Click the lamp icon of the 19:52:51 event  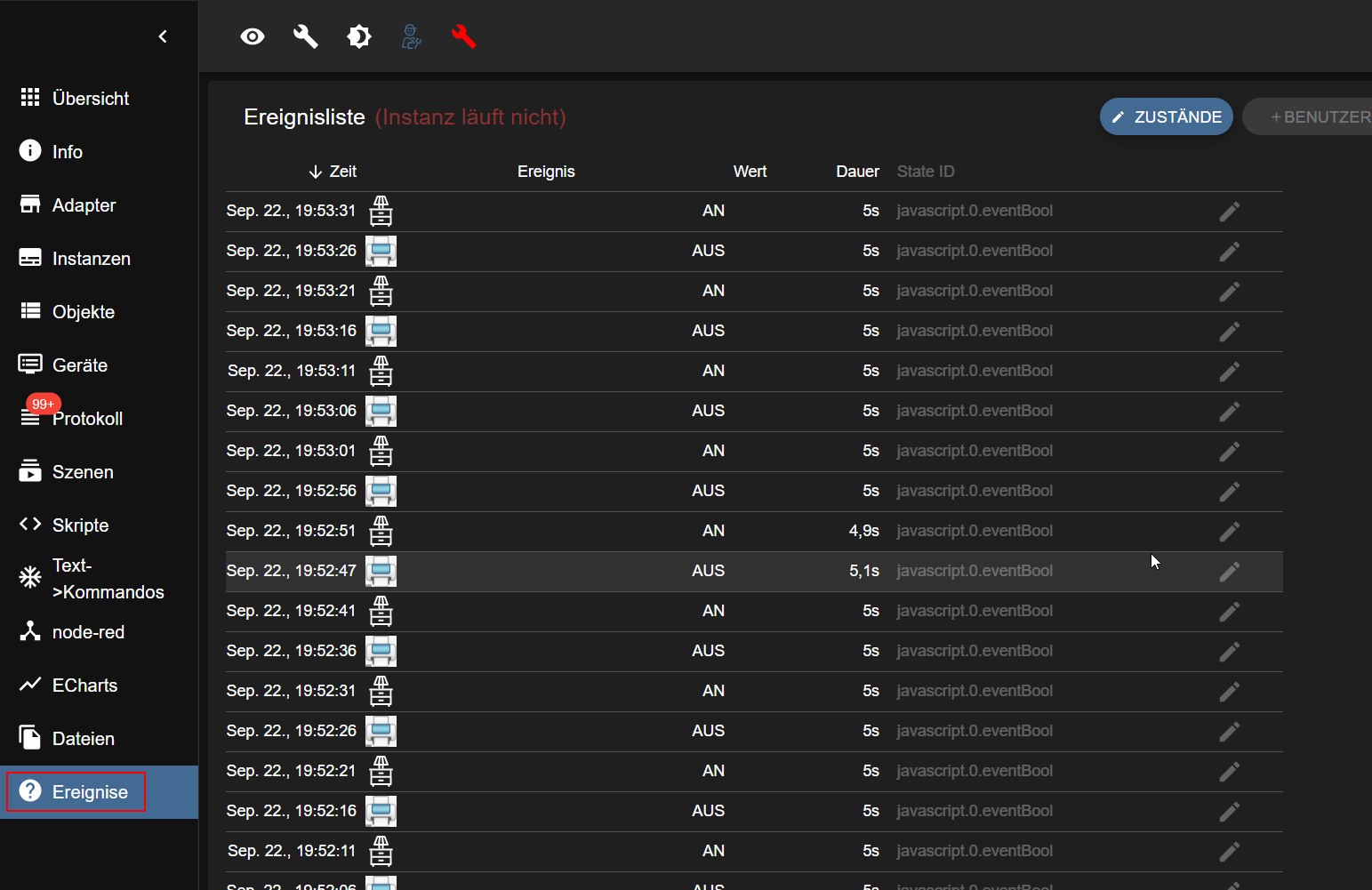381,532
